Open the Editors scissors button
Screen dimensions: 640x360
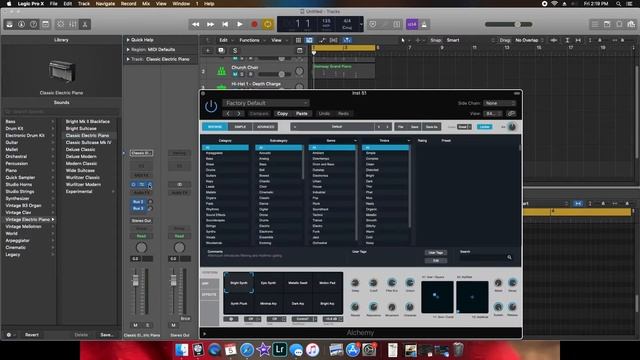pyautogui.click(x=85, y=24)
